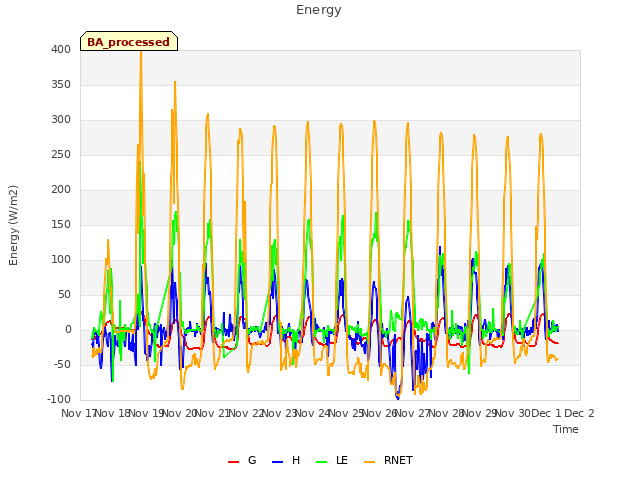Click the 300 y-axis tick label
Screen dimensions: 640x480
[61, 120]
